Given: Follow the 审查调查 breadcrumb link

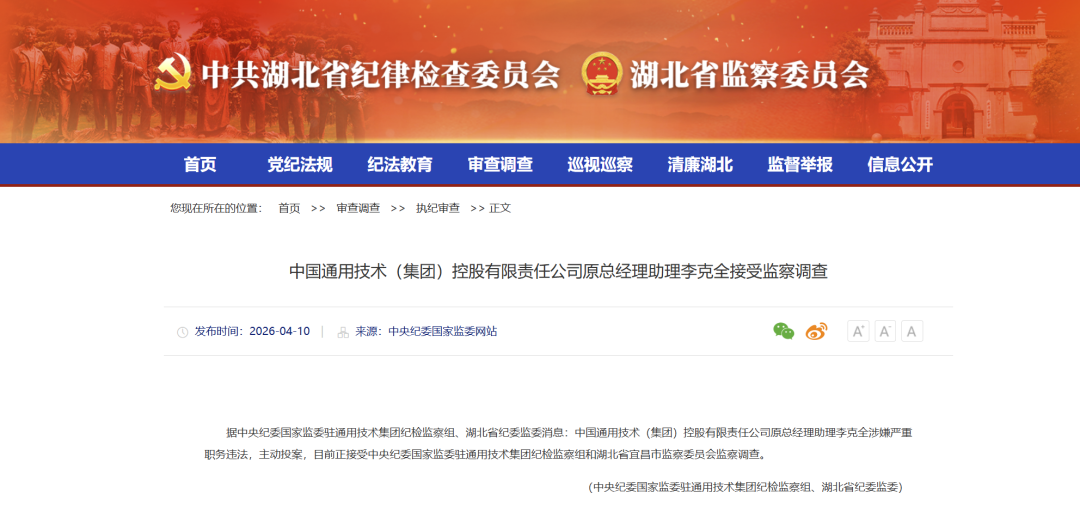Looking at the screenshot, I should tap(358, 208).
